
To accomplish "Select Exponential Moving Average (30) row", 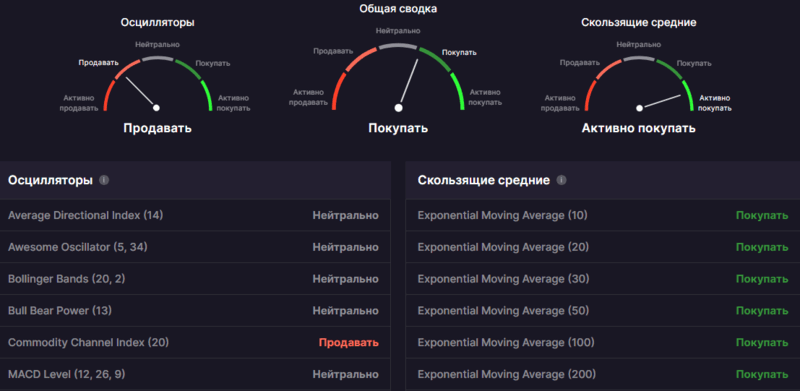I will coord(603,279).
